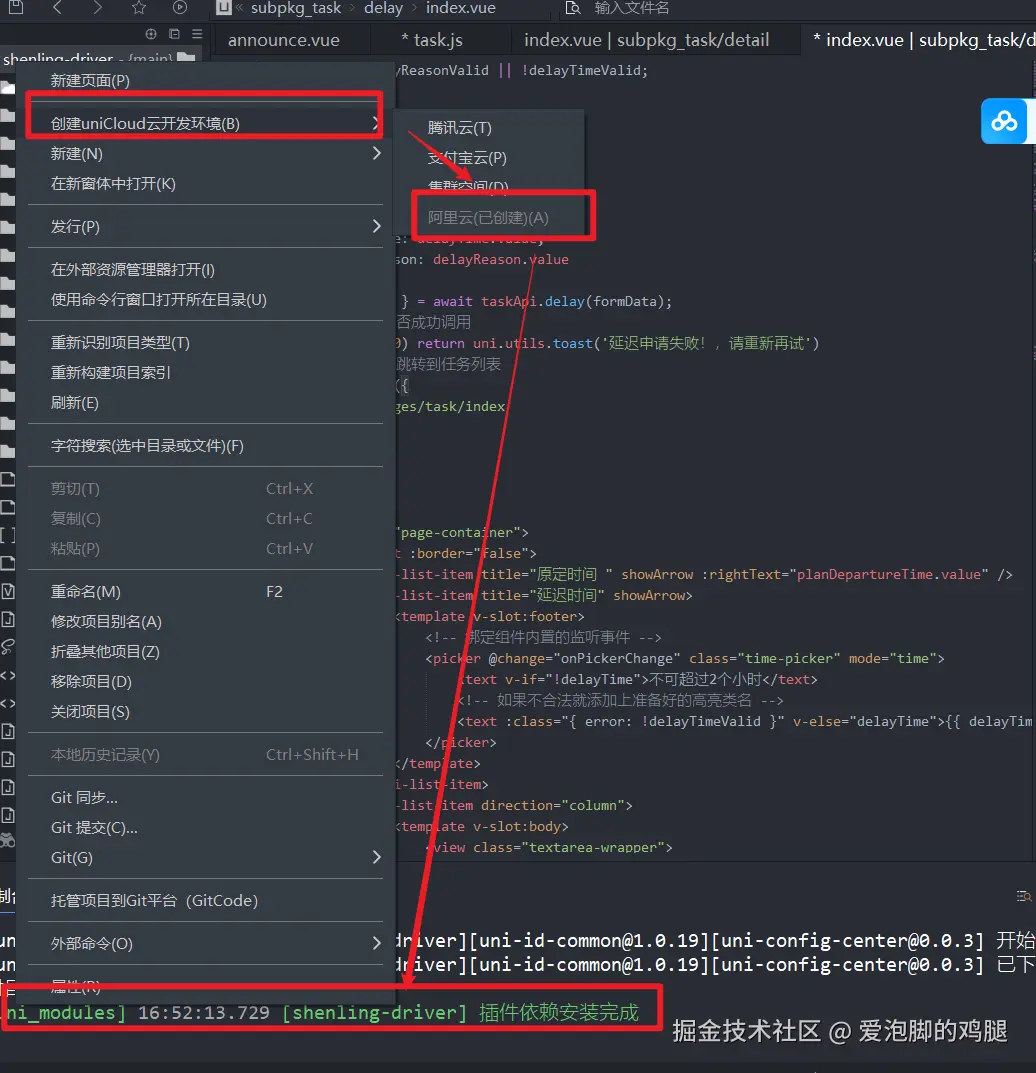Type in the 输入文件名 search field
The width and height of the screenshot is (1036, 1073).
[x=632, y=8]
